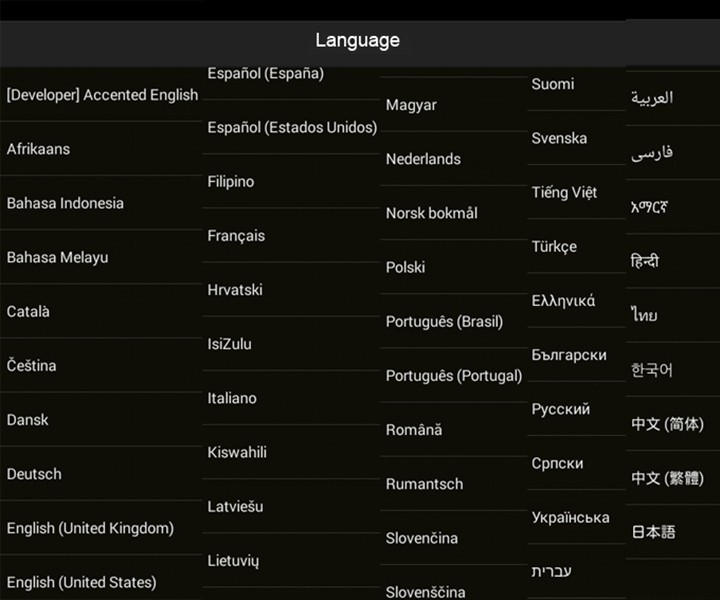
Task: Select Русский language entry
Action: 560,409
